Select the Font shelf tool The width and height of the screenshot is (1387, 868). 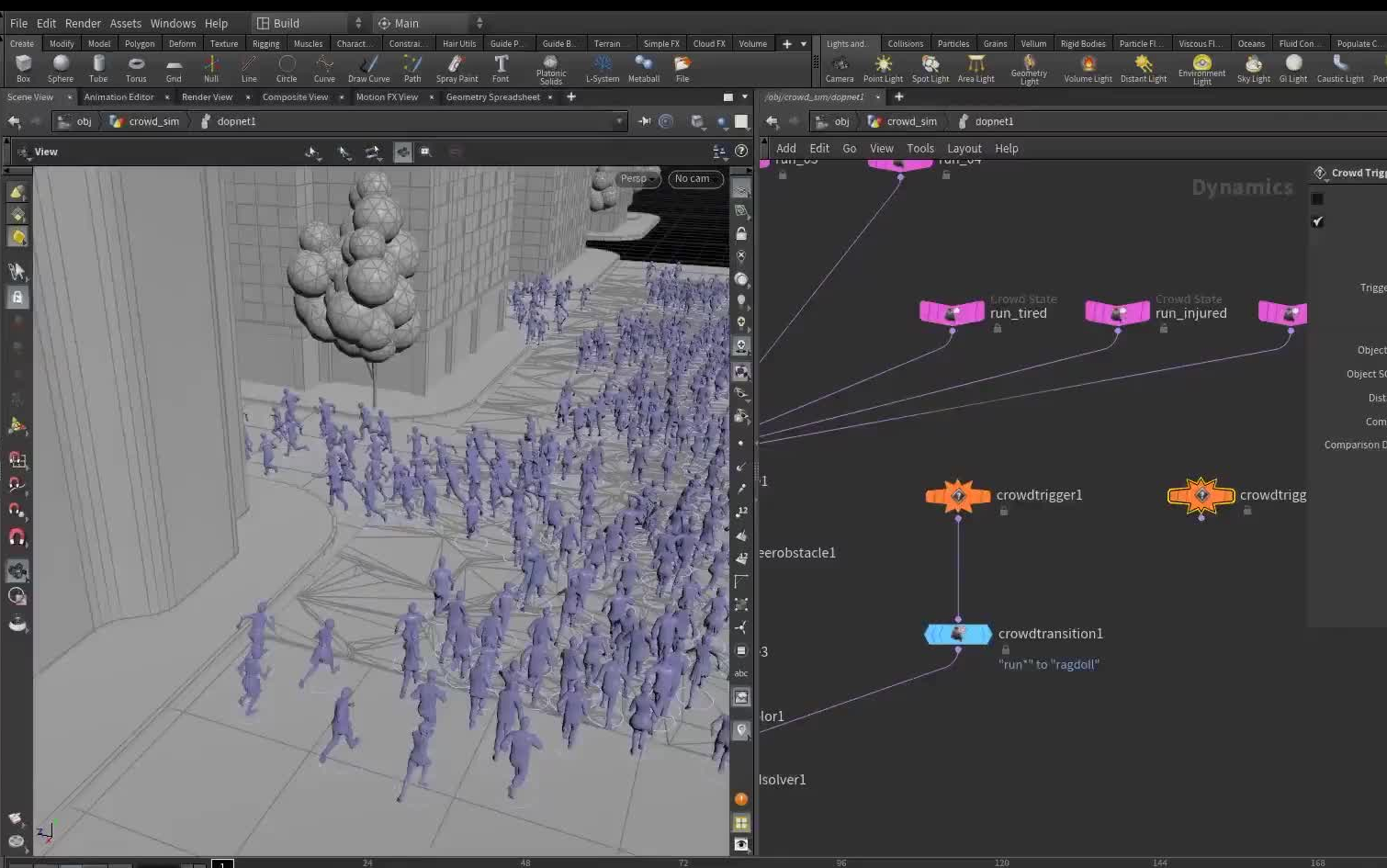pos(501,68)
